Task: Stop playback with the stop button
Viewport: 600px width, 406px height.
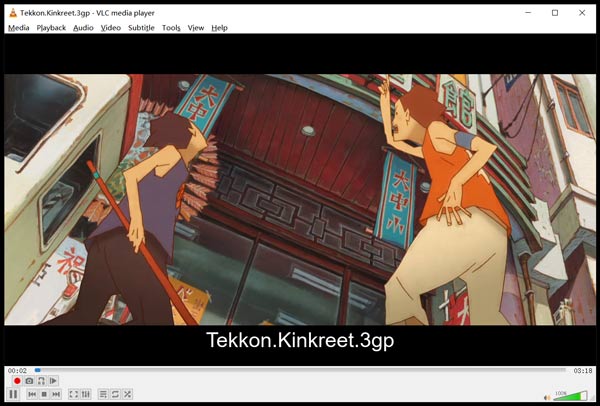Action: (x=44, y=394)
